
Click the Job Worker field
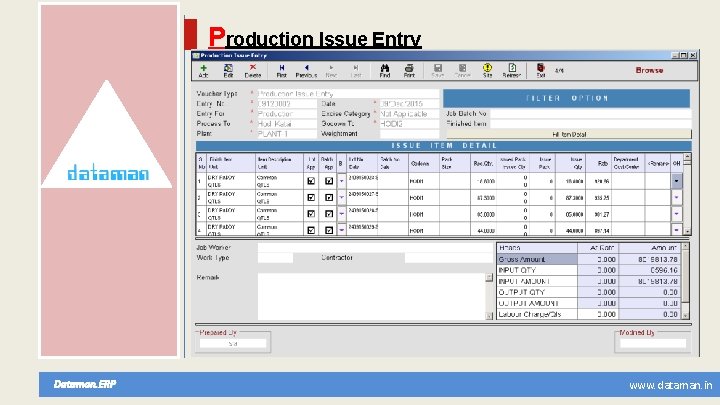pyautogui.click(x=375, y=248)
